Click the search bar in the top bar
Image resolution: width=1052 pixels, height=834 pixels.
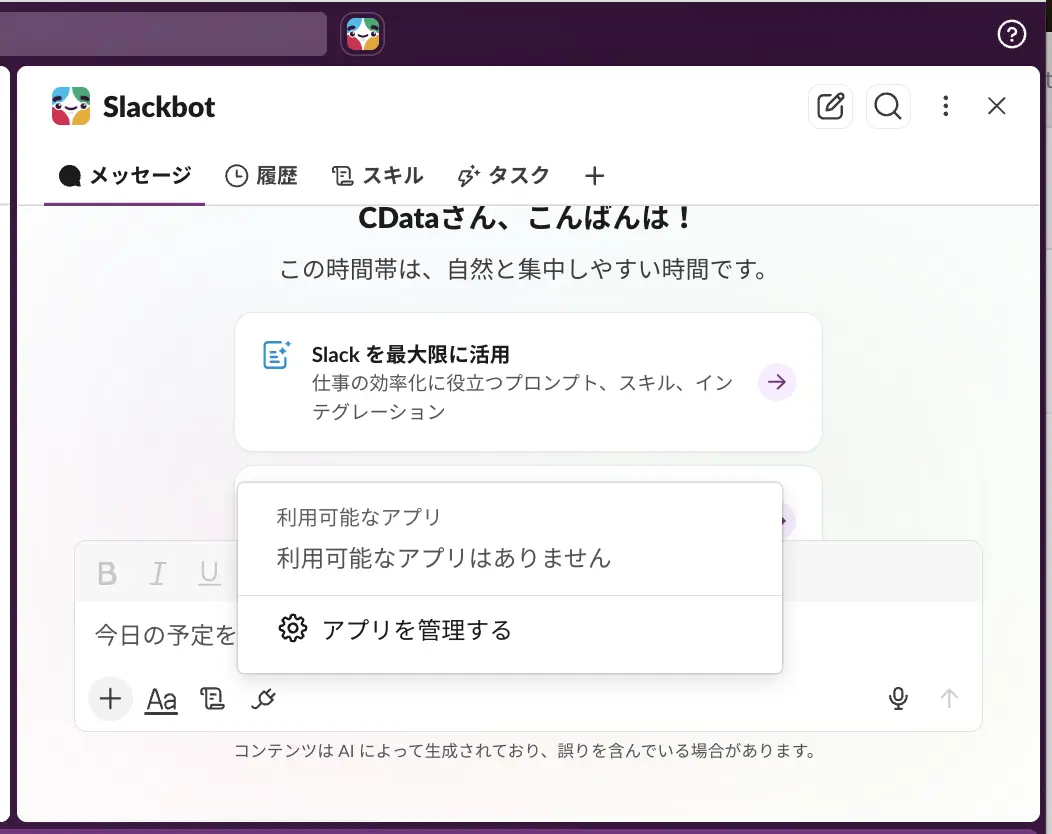[163, 34]
